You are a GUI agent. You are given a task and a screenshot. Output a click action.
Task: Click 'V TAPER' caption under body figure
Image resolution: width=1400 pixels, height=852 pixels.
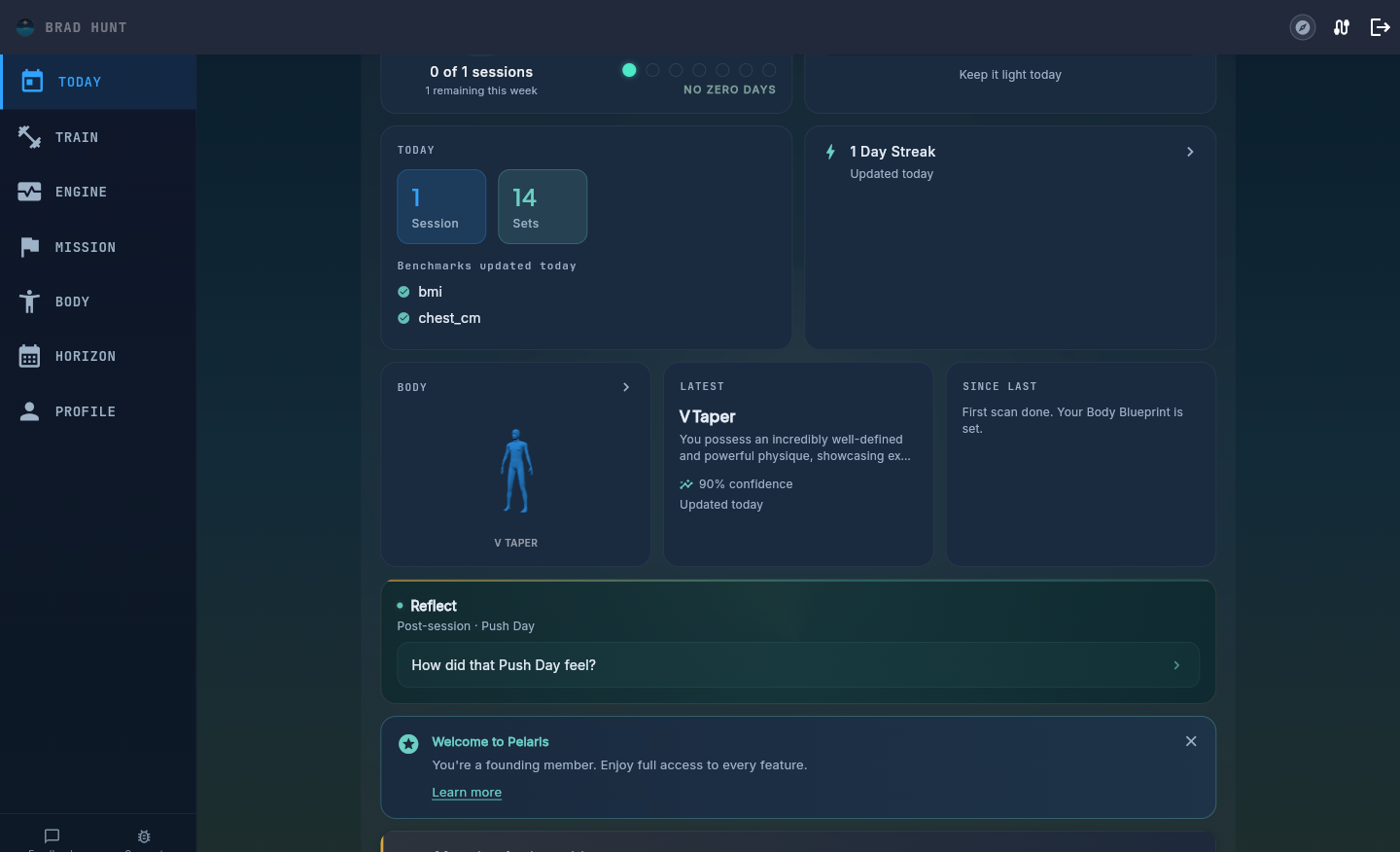(516, 543)
